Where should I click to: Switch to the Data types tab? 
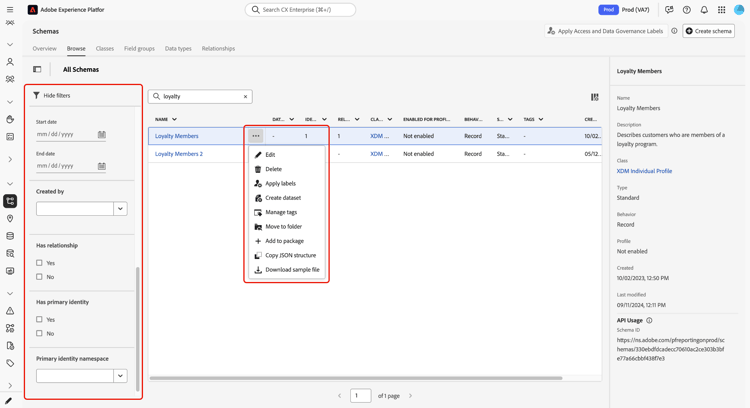point(178,48)
